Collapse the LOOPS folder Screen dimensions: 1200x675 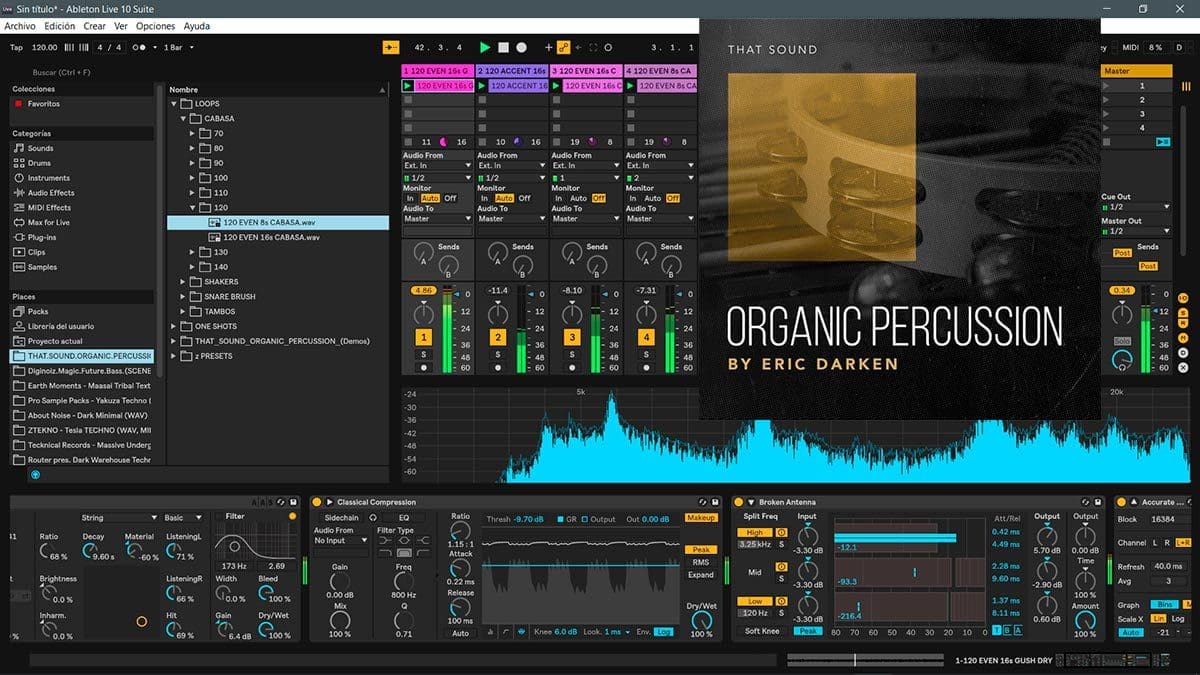(174, 104)
